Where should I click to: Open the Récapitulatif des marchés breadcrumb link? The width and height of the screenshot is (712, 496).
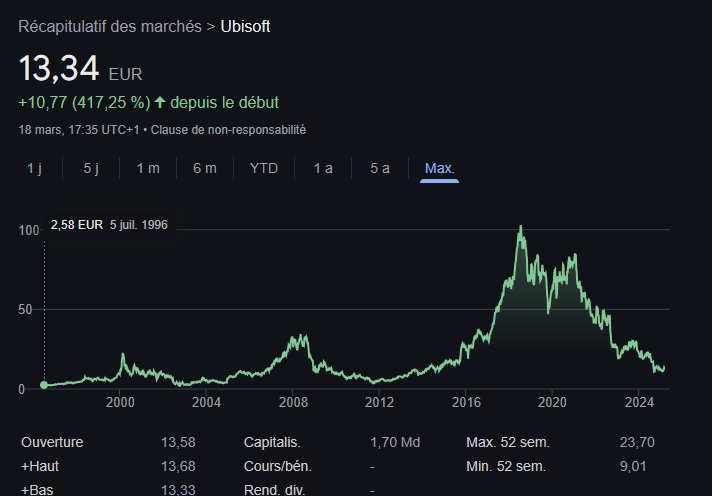(x=110, y=26)
